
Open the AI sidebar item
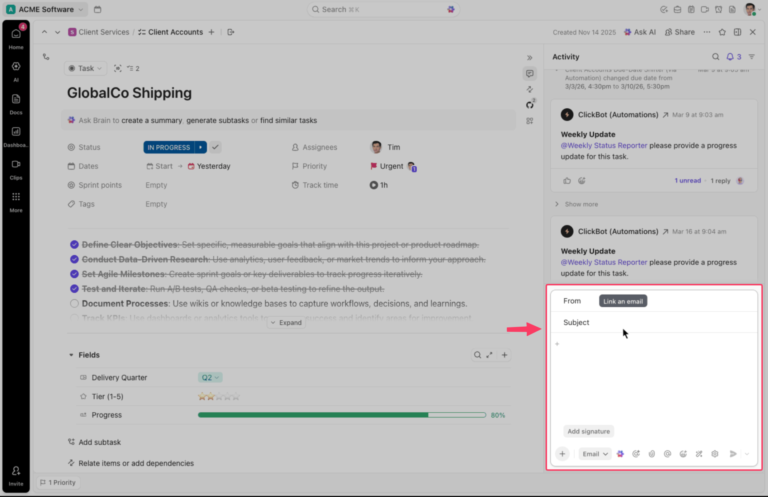(x=16, y=71)
